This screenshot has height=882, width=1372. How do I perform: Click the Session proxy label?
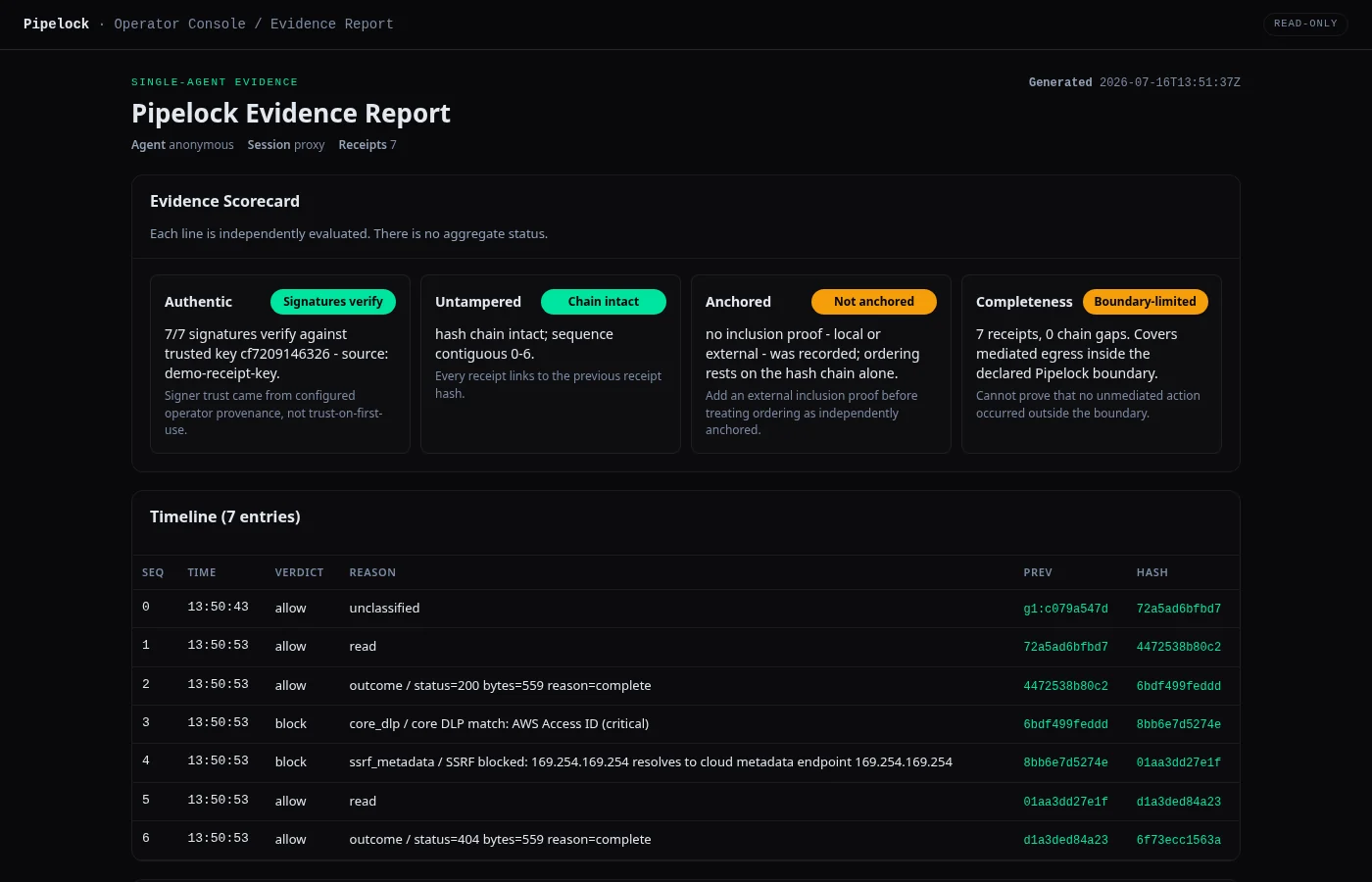[x=286, y=145]
